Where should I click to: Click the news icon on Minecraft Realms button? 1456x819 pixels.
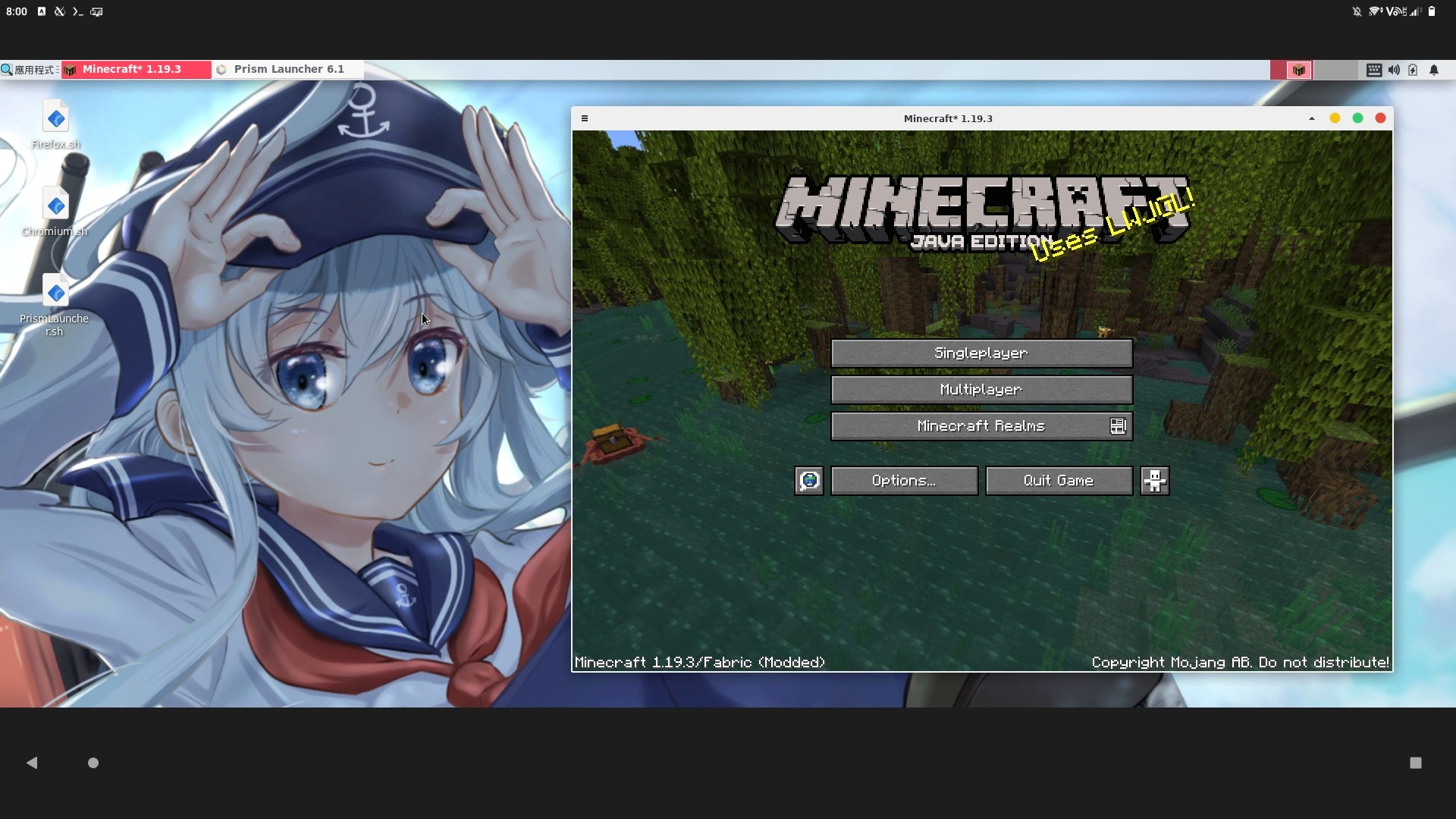(x=1119, y=425)
